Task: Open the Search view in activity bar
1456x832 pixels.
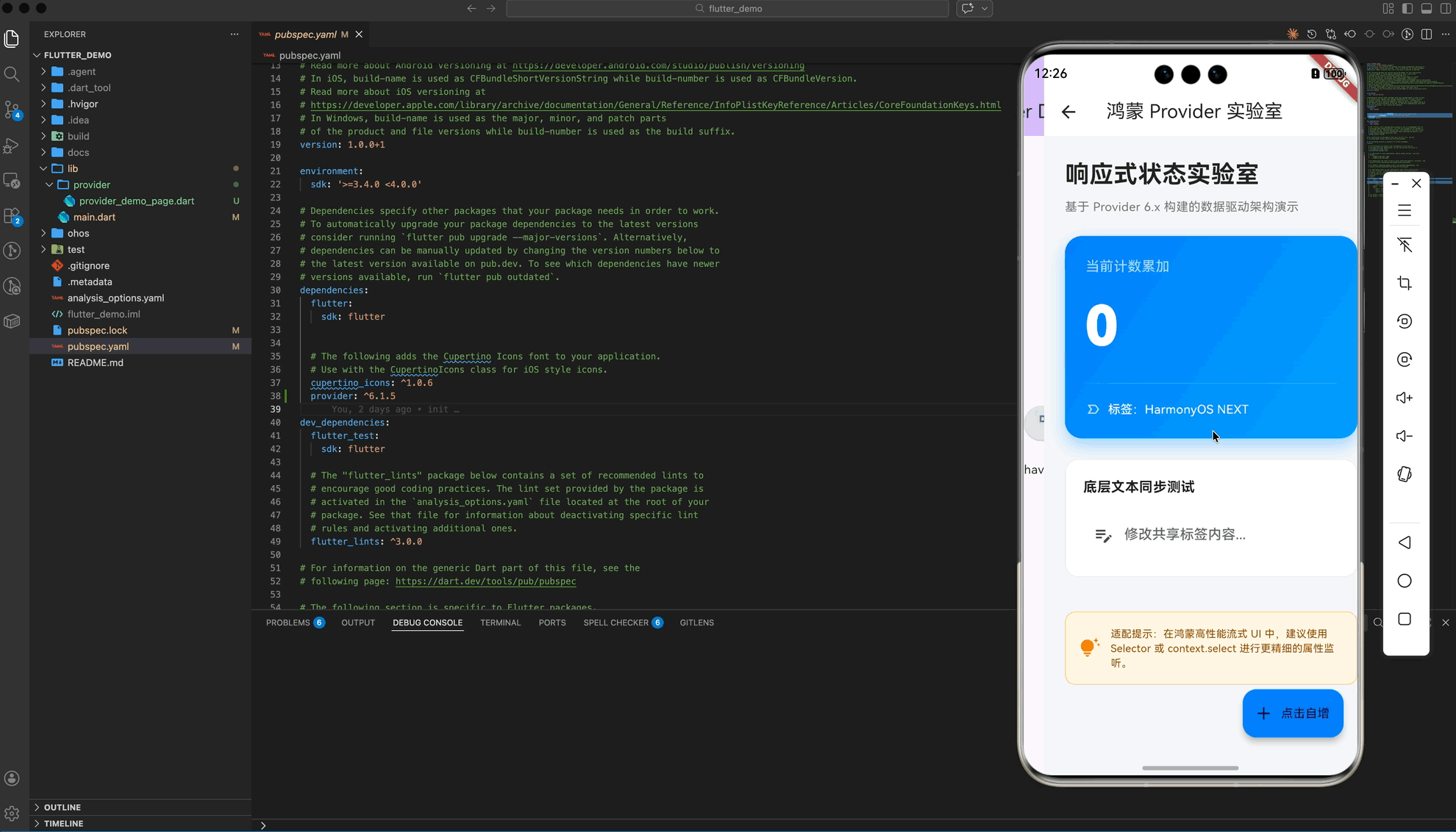Action: click(x=12, y=74)
